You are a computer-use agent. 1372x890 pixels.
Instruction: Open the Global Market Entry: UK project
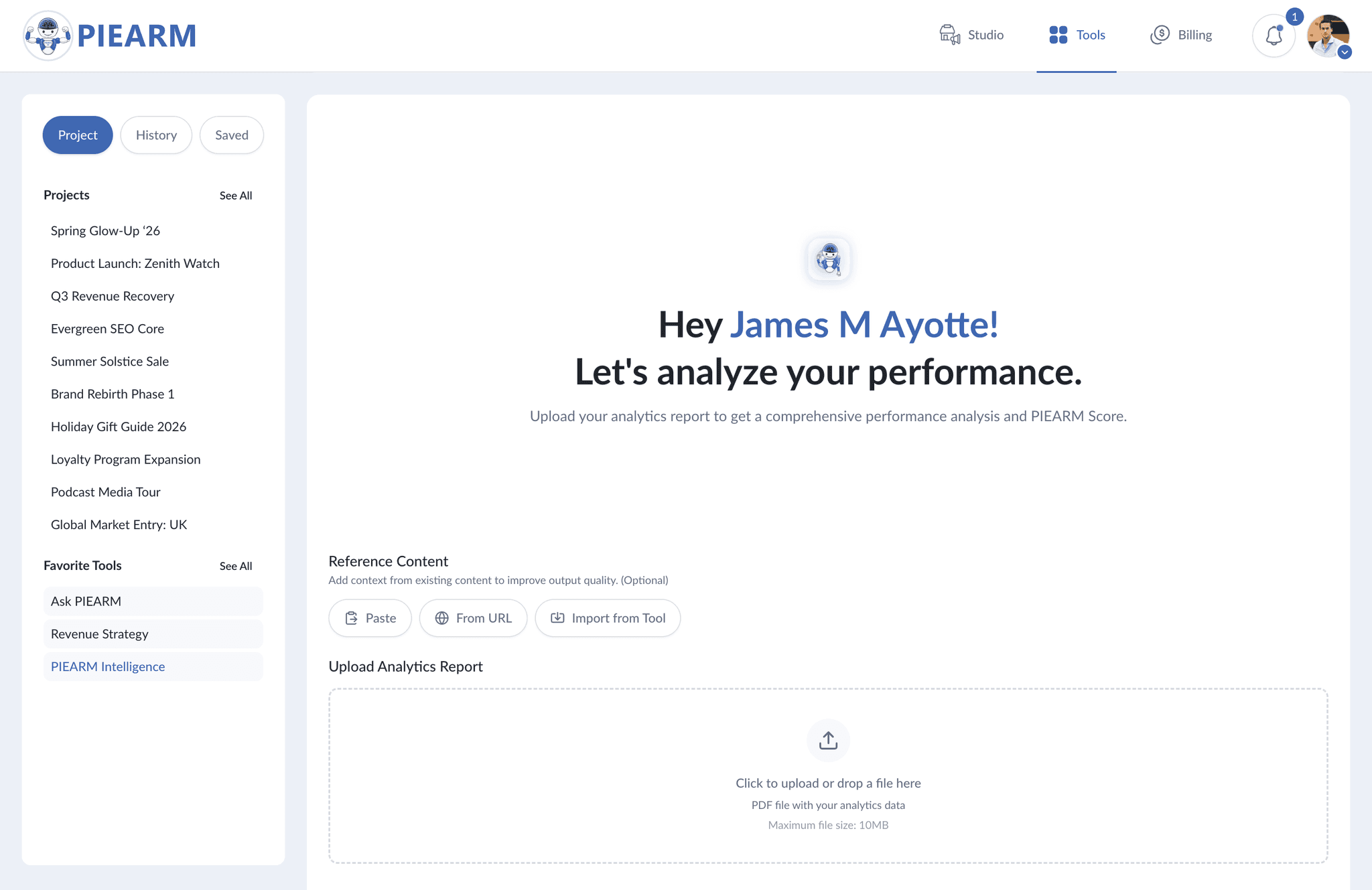(x=119, y=525)
